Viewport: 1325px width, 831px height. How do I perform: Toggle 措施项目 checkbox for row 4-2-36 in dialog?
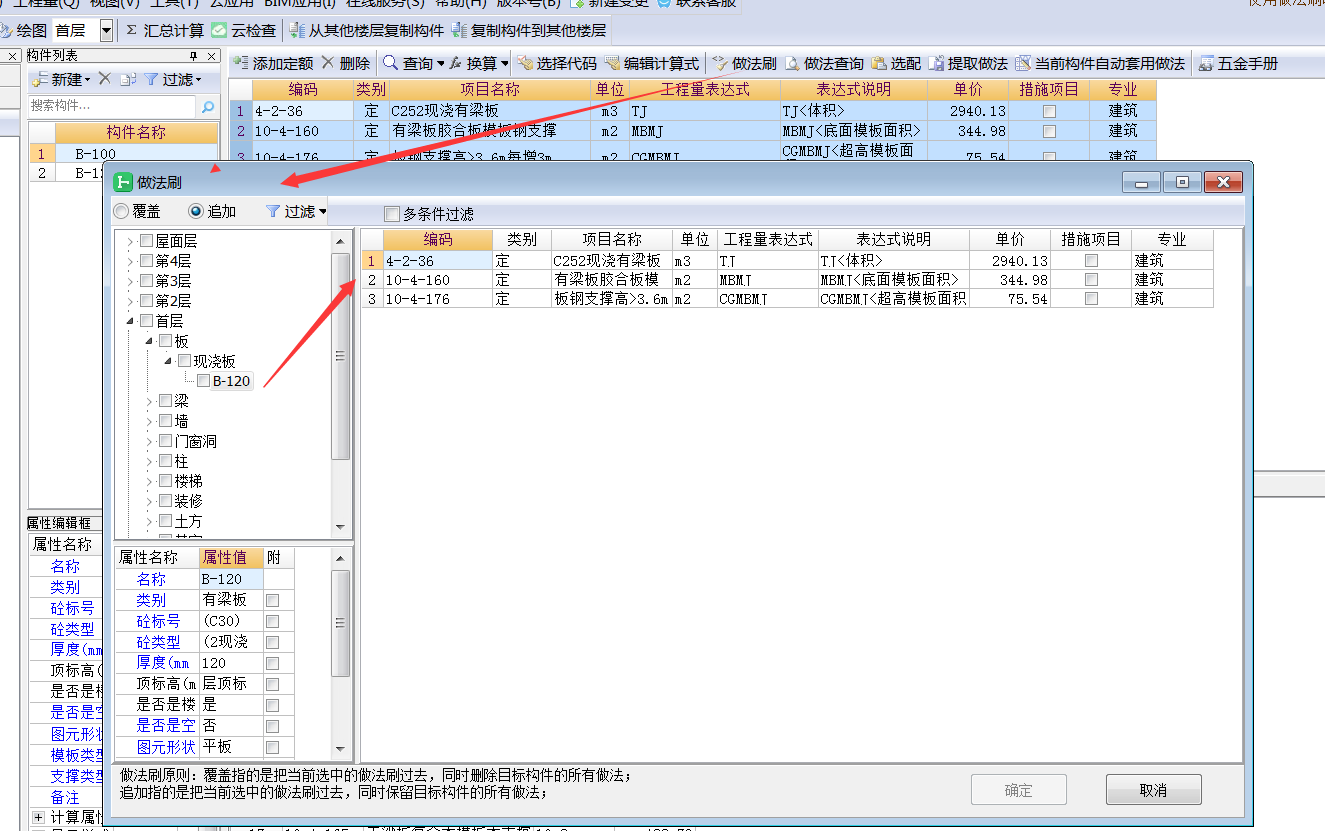(x=1091, y=260)
